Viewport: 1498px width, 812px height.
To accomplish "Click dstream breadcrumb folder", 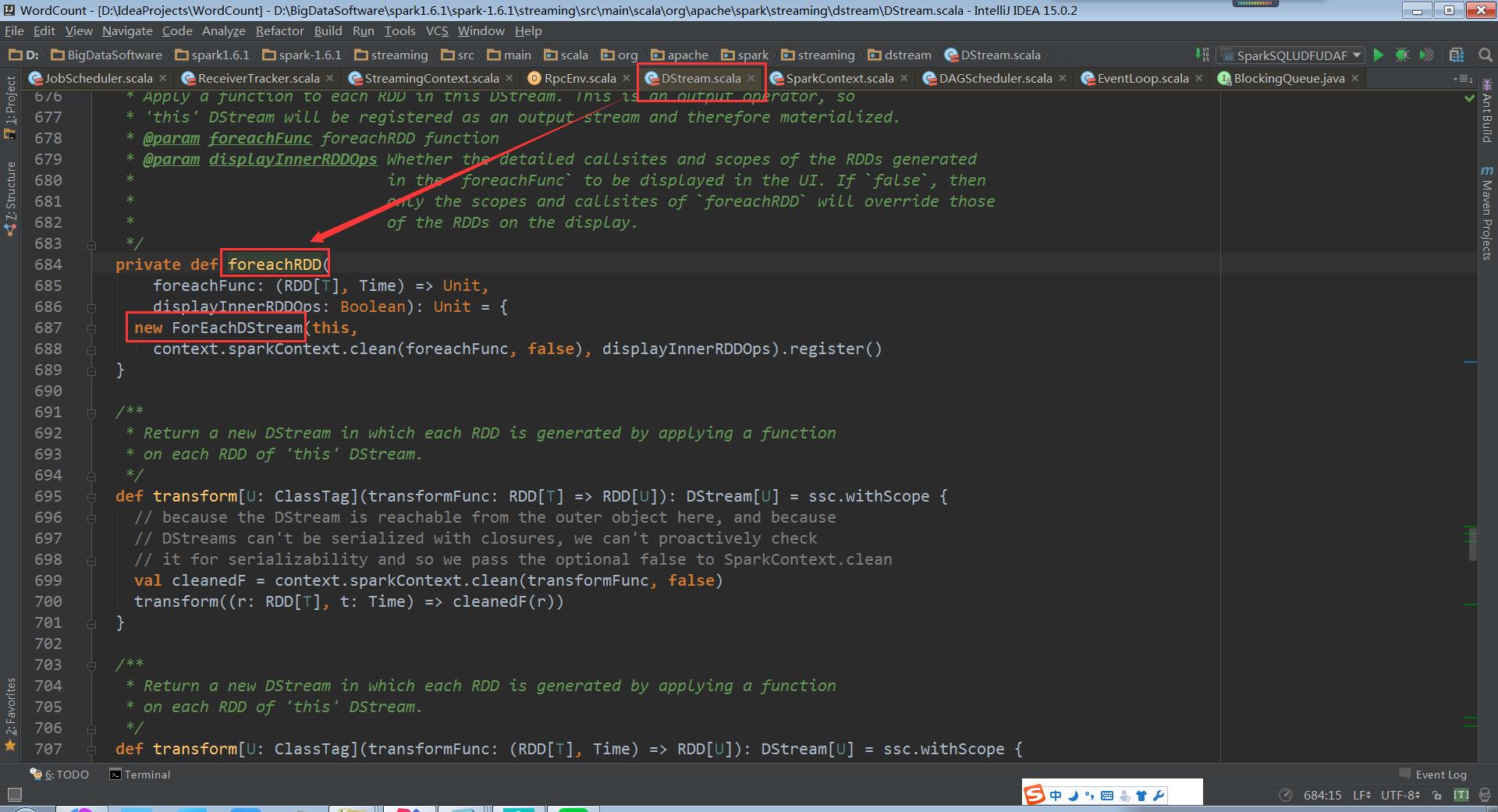I will (900, 55).
